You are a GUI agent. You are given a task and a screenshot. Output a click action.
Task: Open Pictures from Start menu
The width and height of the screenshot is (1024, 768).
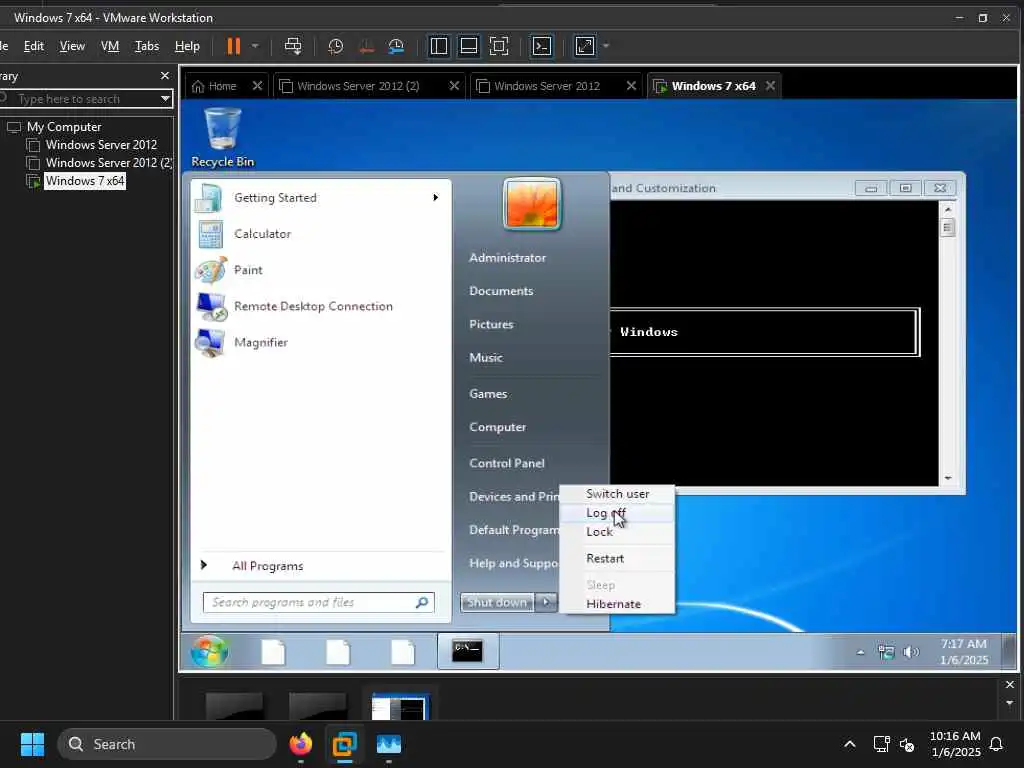pos(491,325)
